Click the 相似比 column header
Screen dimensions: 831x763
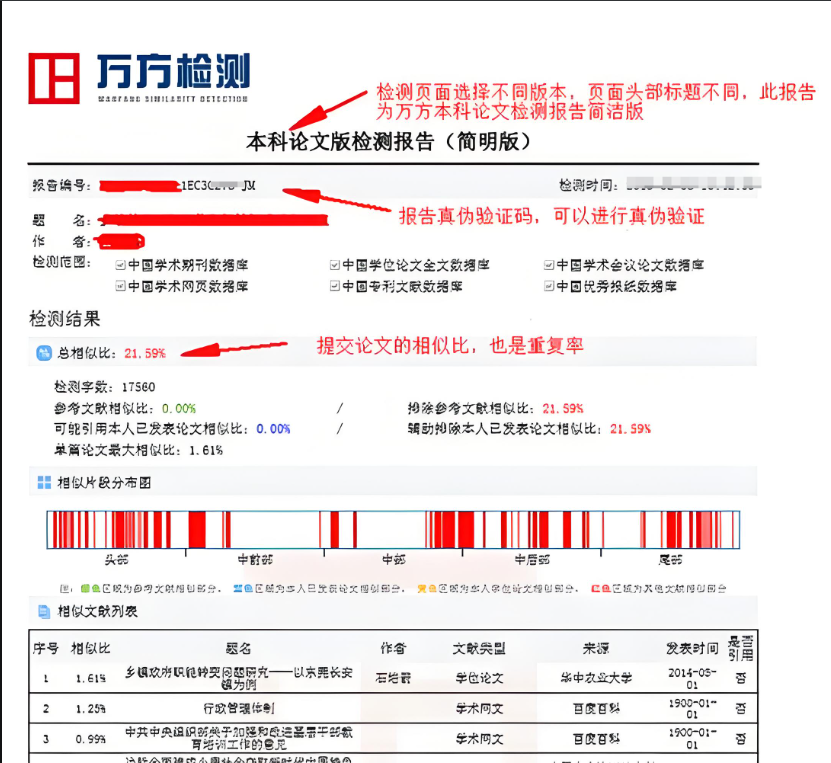[91, 648]
